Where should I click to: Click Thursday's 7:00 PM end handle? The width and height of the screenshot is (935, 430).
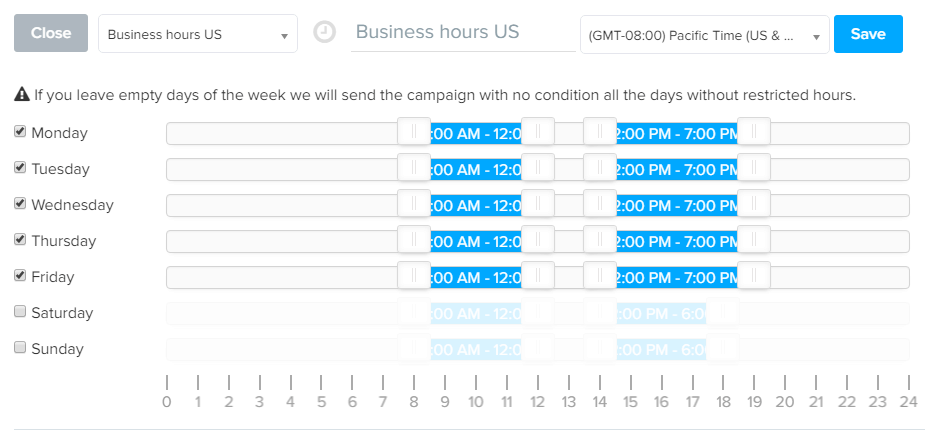[754, 240]
